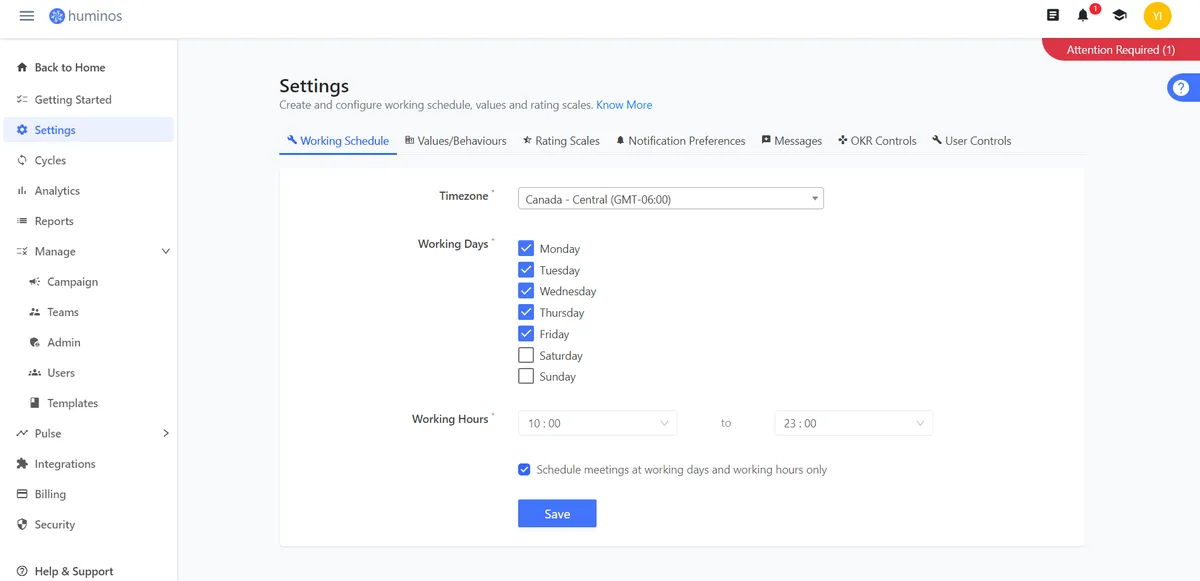1200x581 pixels.
Task: Click the notifications bell icon
Action: (x=1083, y=15)
